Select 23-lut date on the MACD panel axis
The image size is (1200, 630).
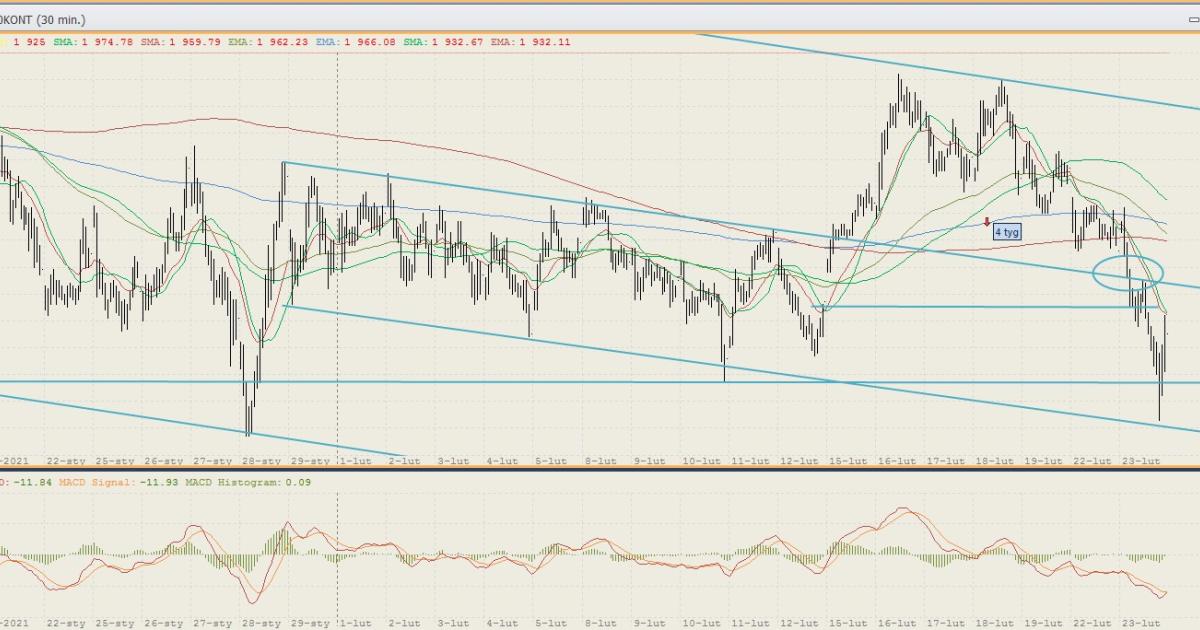[x=1142, y=623]
